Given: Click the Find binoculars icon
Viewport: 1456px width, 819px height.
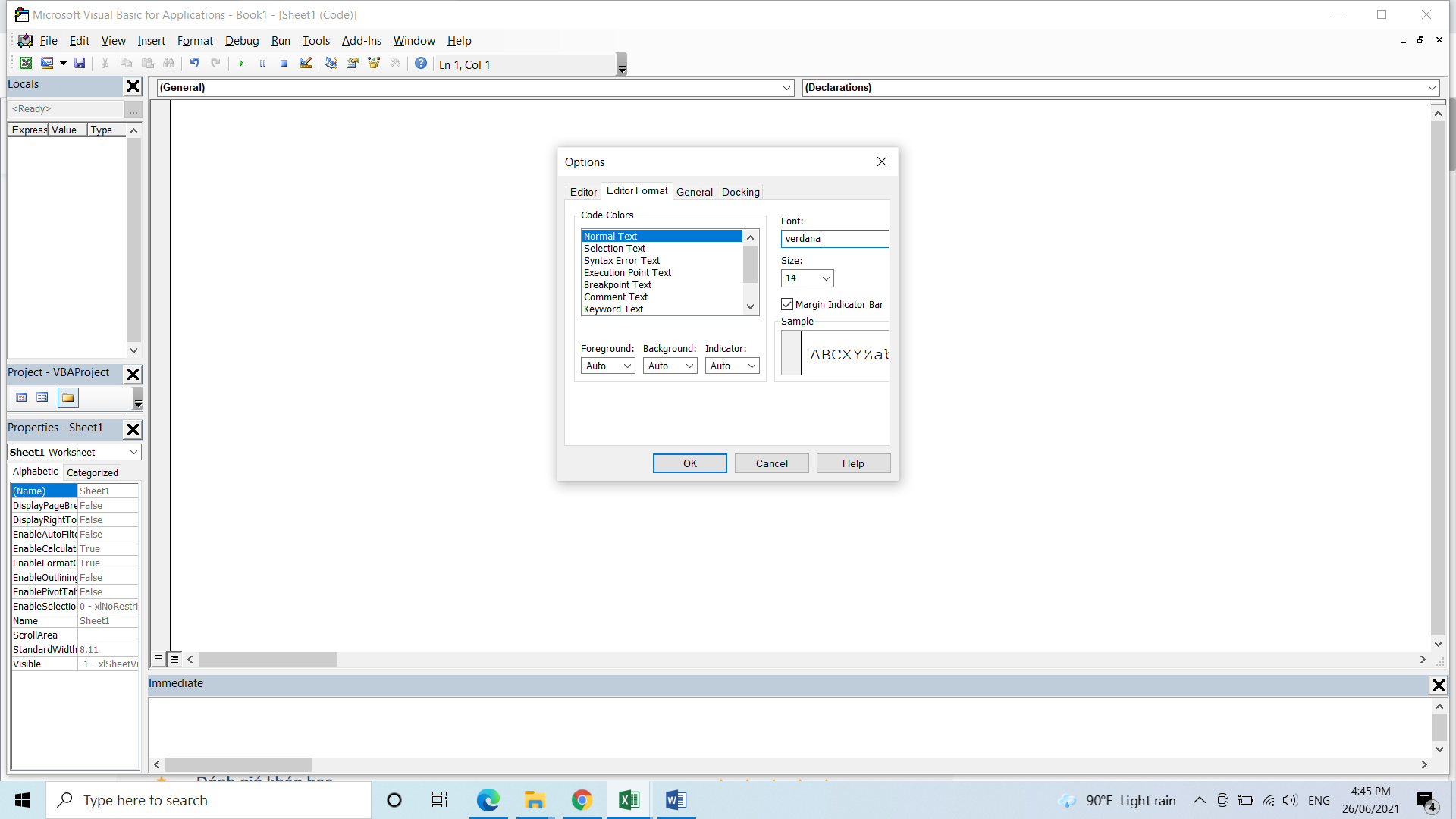Looking at the screenshot, I should [169, 64].
